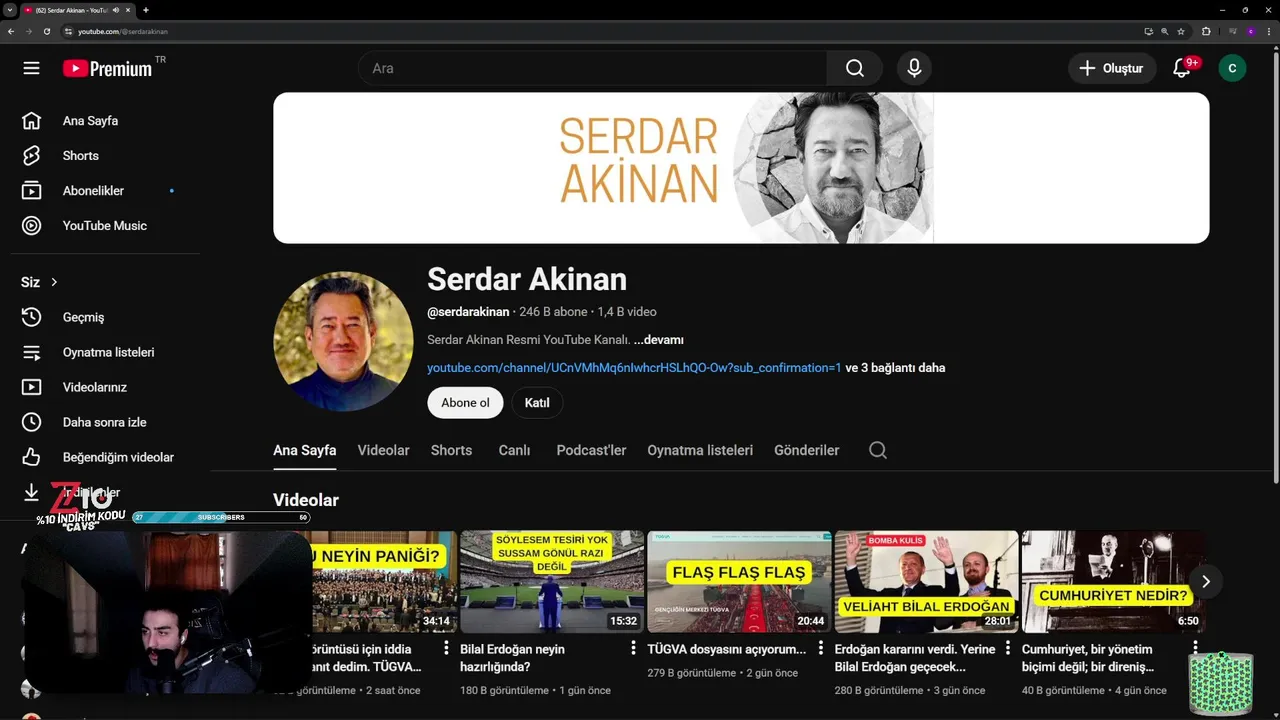Screen dimensions: 1280x720
Task: Open options for Bilal Erdoğan neyin video
Action: [x=633, y=649]
